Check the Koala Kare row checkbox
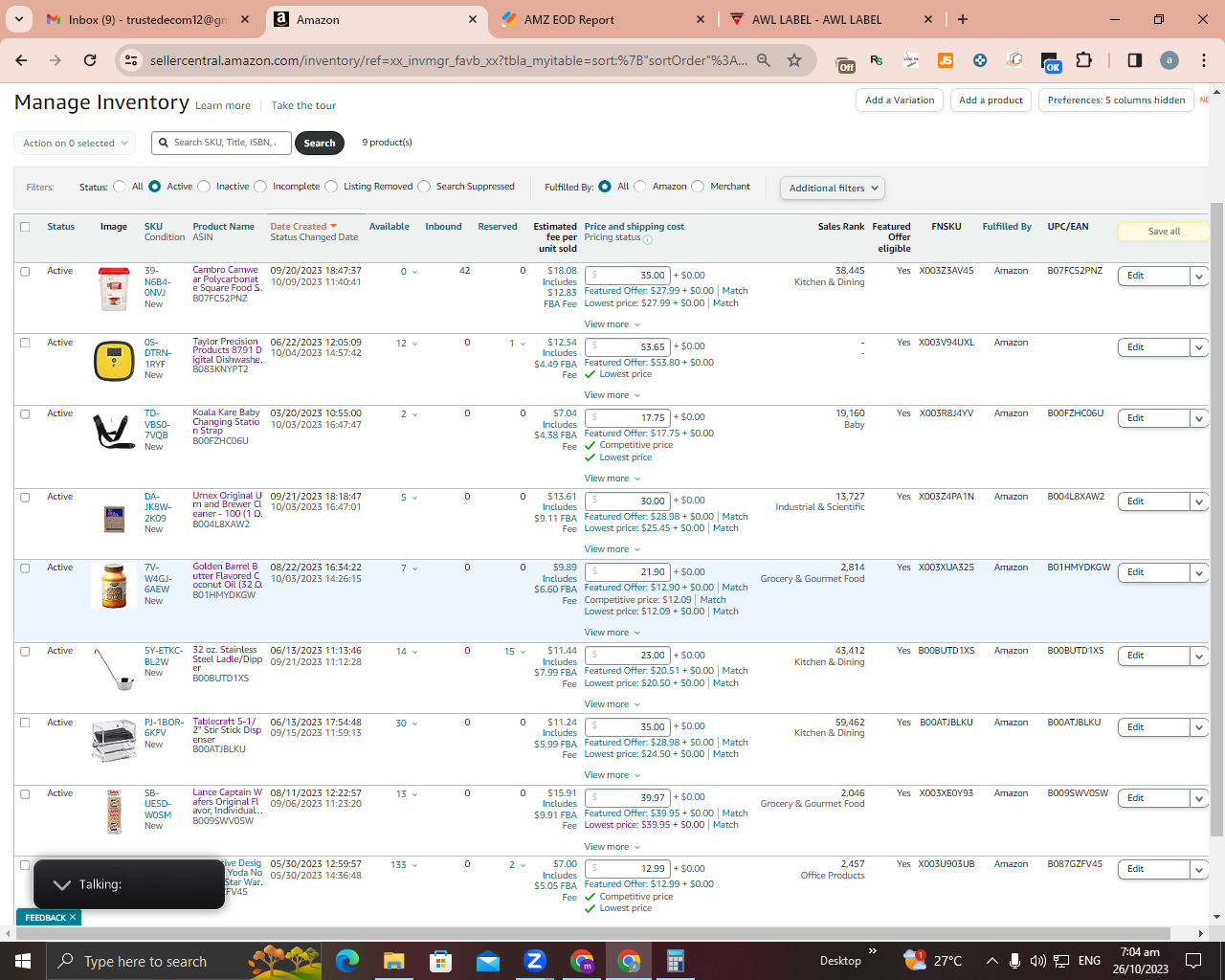Screen dimensions: 1225x980 click(25, 413)
